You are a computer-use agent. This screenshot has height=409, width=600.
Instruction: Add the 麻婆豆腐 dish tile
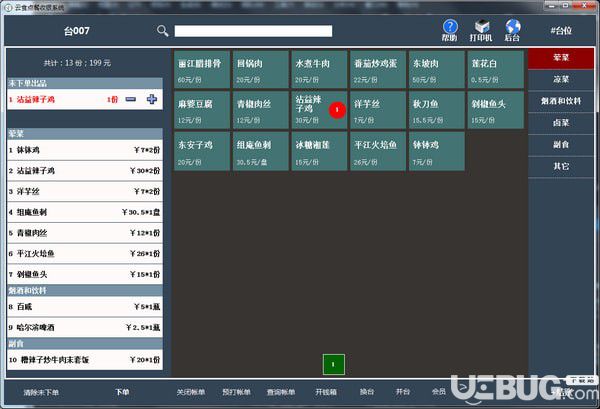[x=202, y=110]
